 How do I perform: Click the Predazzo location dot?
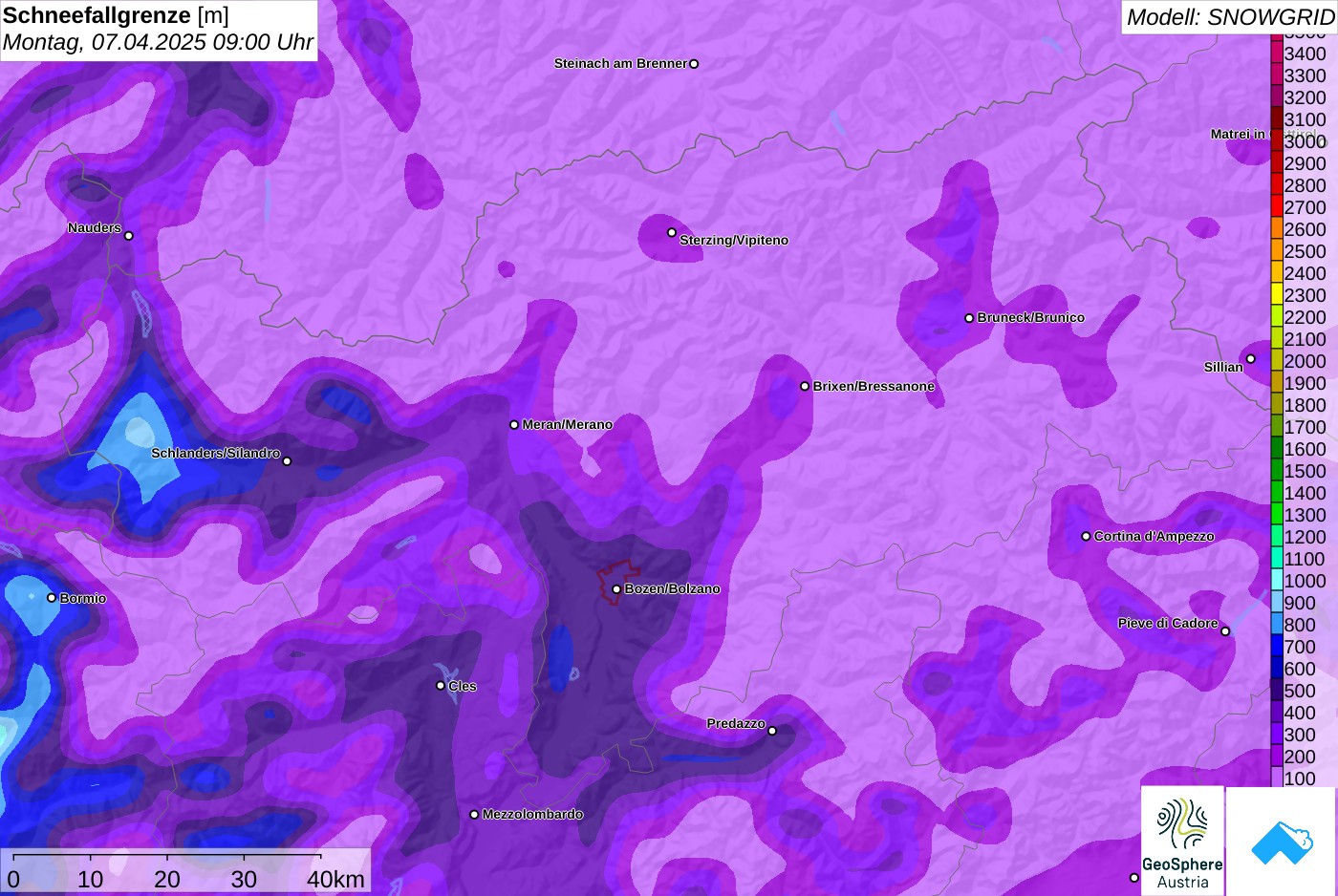772,732
